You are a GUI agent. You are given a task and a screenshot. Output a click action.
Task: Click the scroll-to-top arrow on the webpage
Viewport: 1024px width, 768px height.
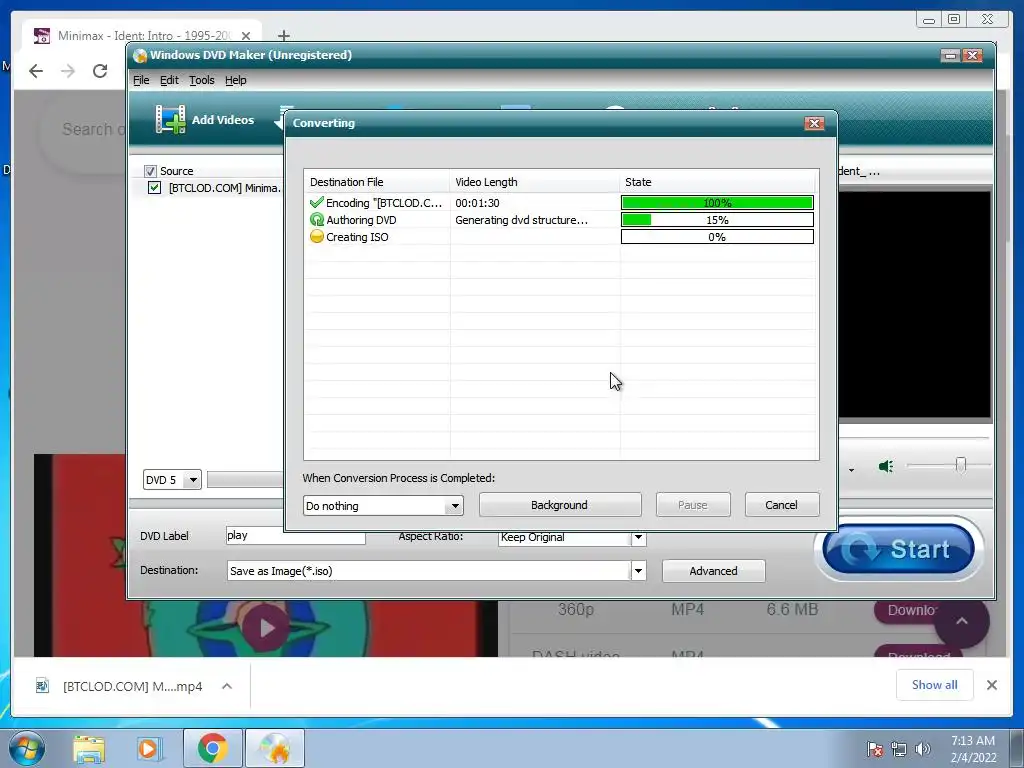(961, 621)
